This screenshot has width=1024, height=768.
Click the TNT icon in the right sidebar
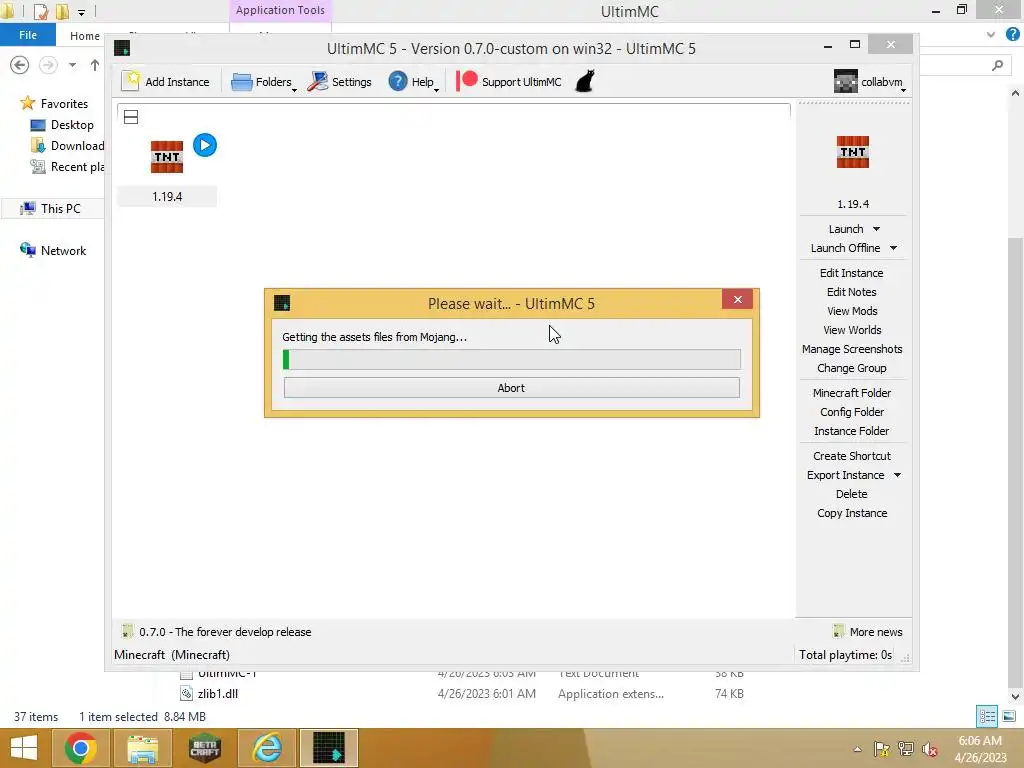click(852, 152)
